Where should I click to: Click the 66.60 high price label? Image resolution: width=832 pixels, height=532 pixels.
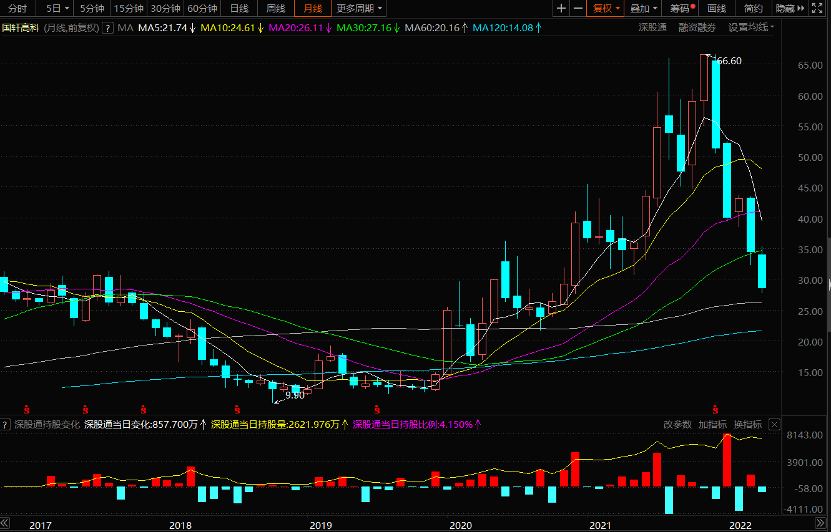click(729, 61)
